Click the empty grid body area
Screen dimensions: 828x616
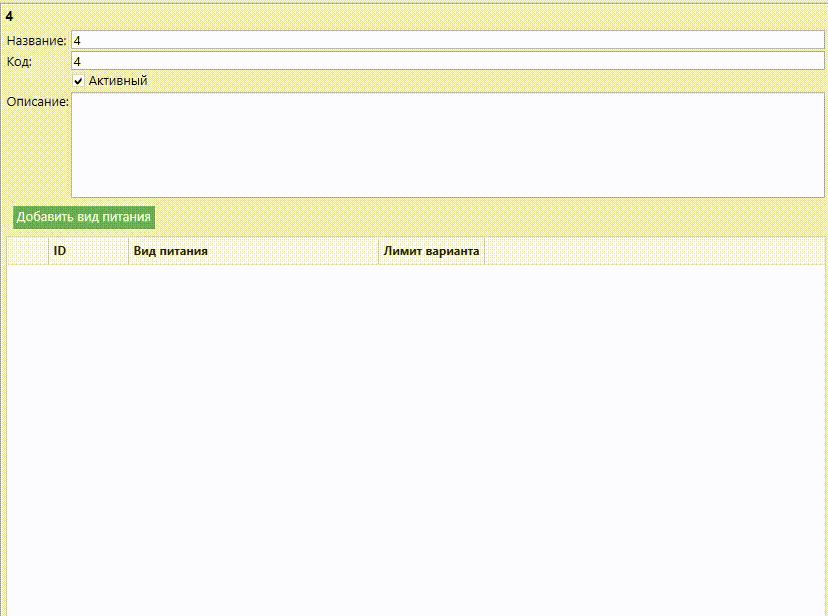(x=414, y=440)
